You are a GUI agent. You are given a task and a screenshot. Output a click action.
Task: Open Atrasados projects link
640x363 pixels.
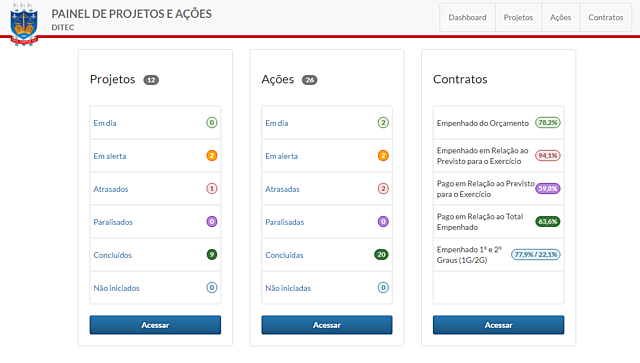coord(111,189)
